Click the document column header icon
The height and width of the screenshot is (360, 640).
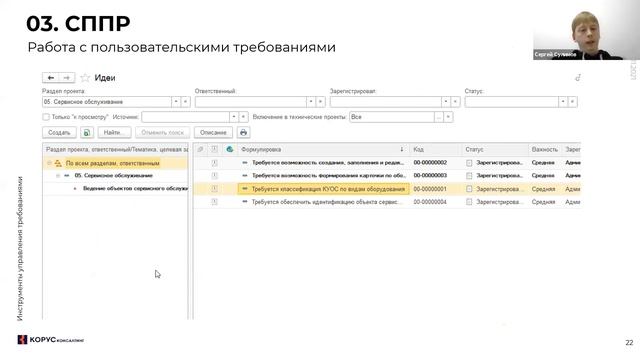point(214,149)
